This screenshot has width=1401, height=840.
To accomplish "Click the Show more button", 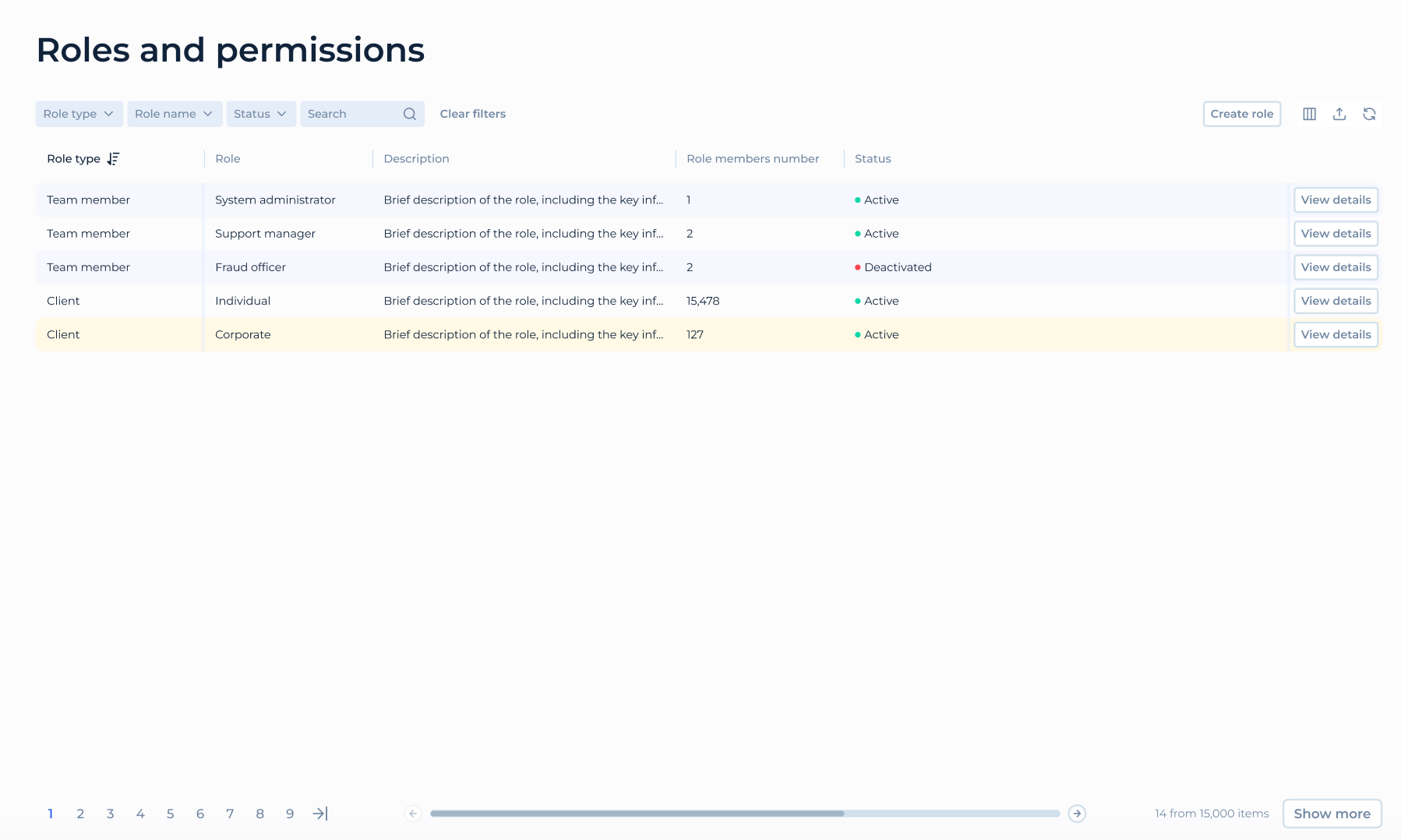I will coord(1332,813).
